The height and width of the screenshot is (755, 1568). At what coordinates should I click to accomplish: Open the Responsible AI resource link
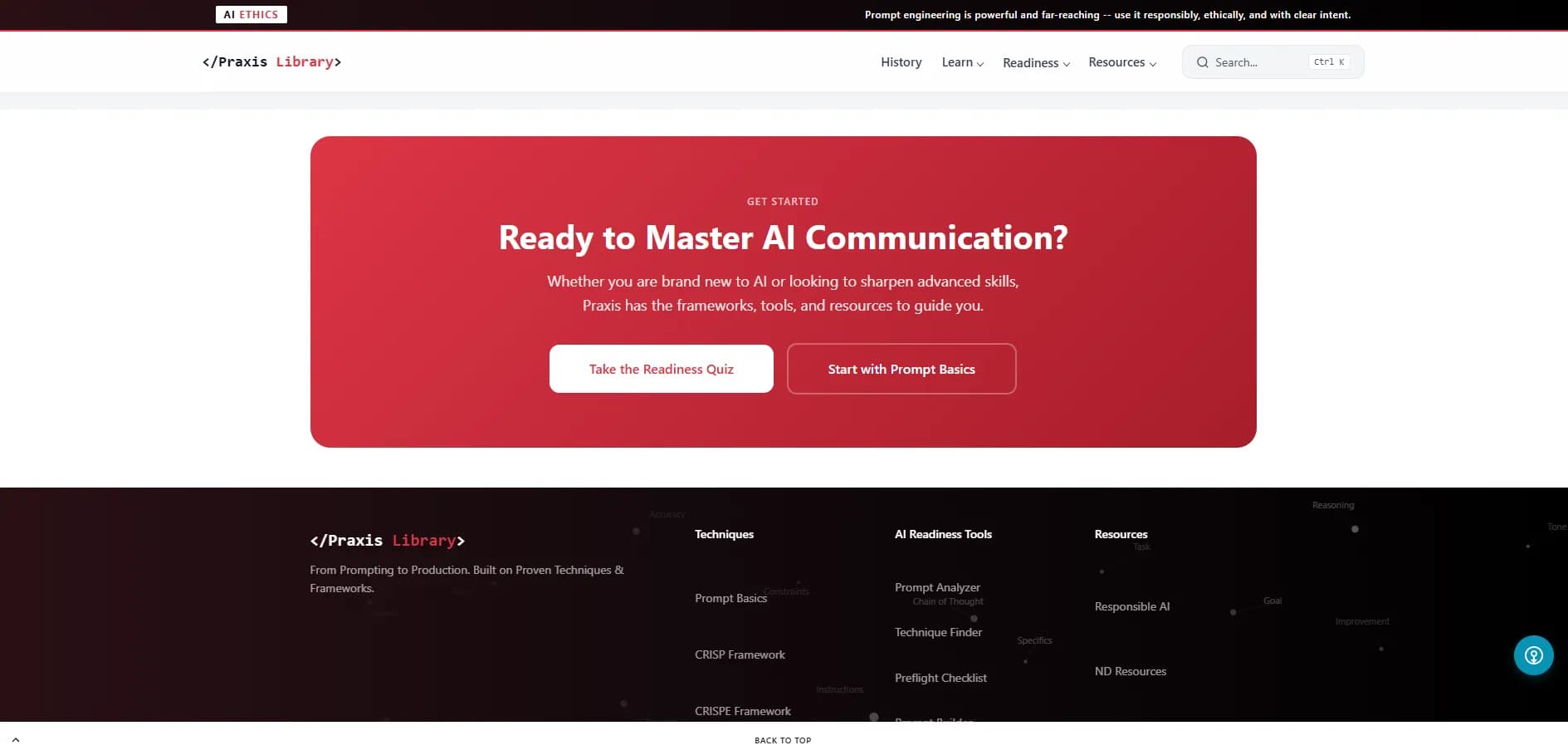coord(1131,606)
